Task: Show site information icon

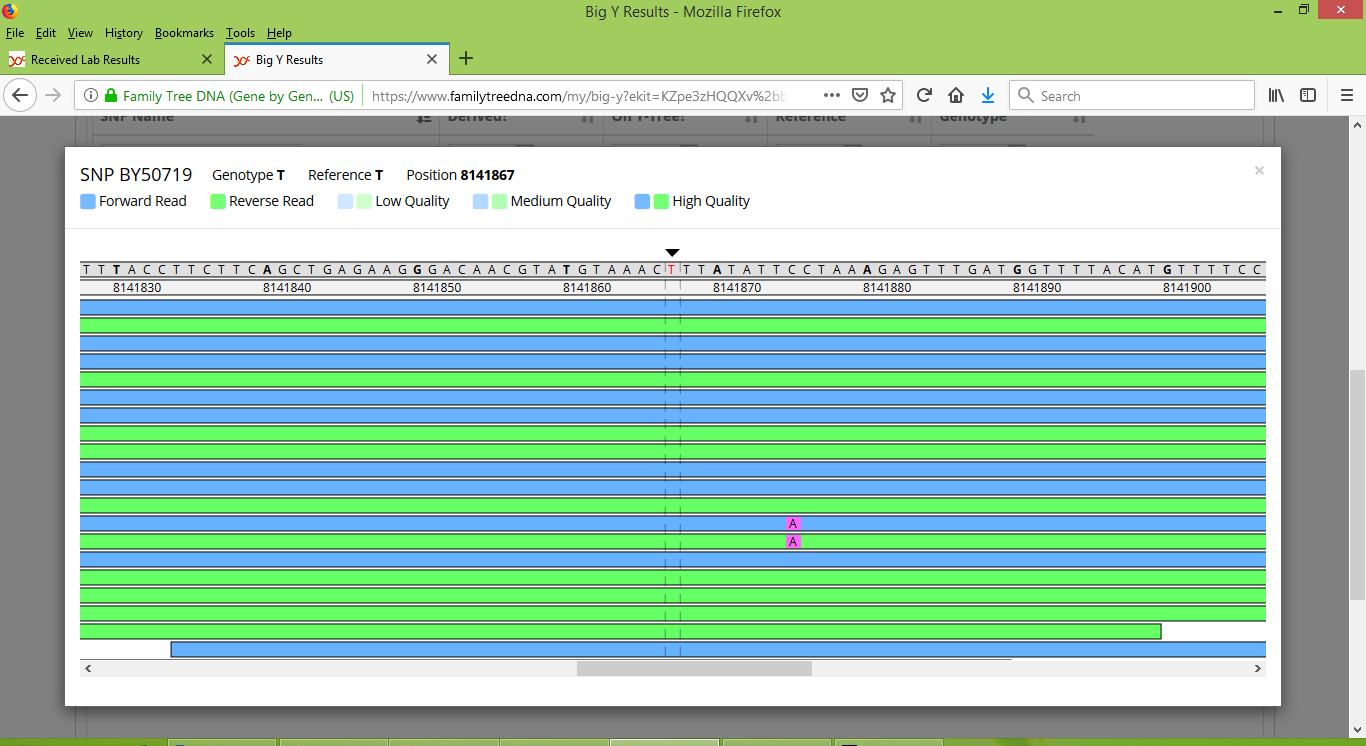Action: (90, 96)
